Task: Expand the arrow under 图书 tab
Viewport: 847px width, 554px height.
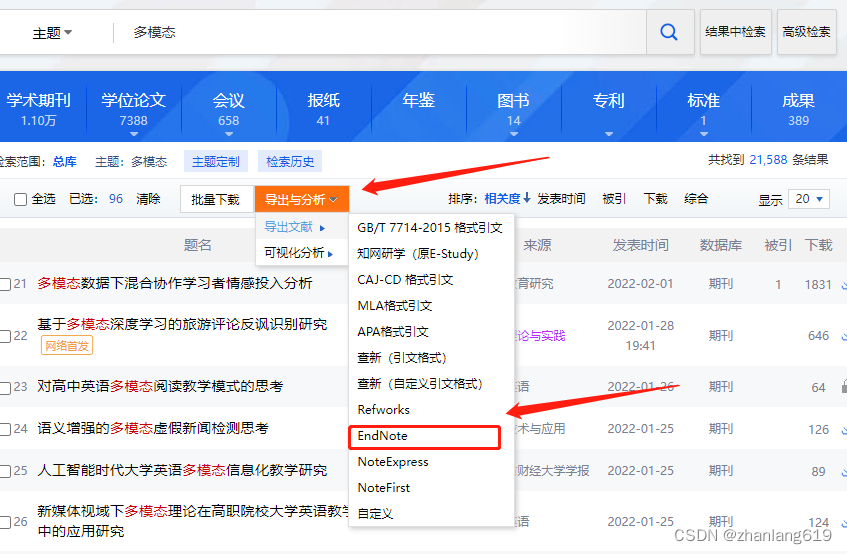Action: point(514,134)
